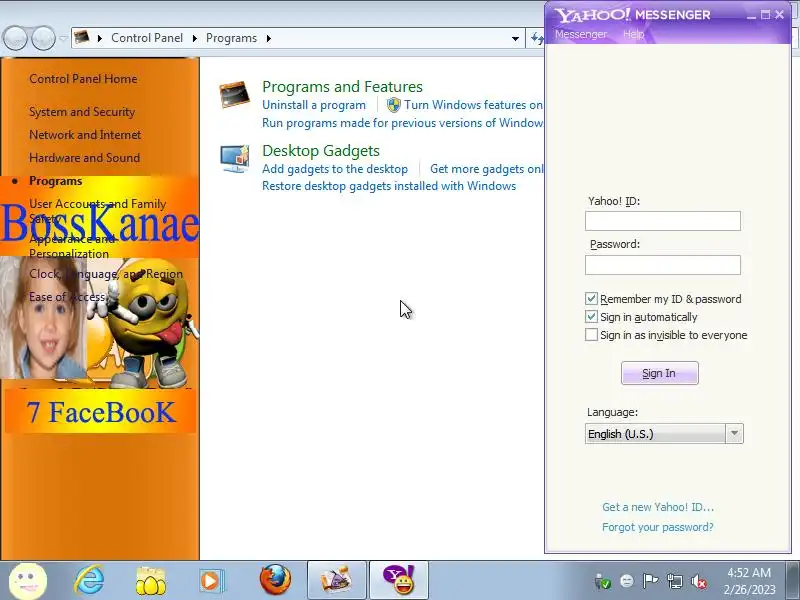Click the green check device tray icon

tap(603, 581)
